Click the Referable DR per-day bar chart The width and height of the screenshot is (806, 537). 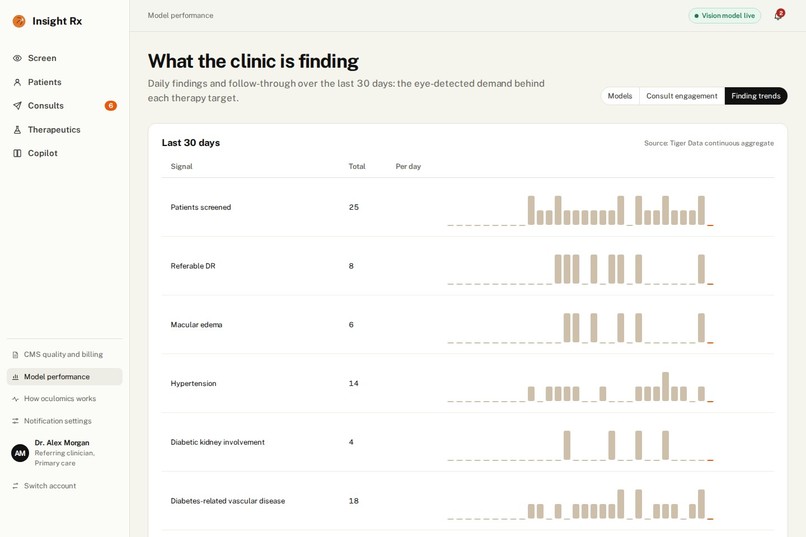[580, 269]
